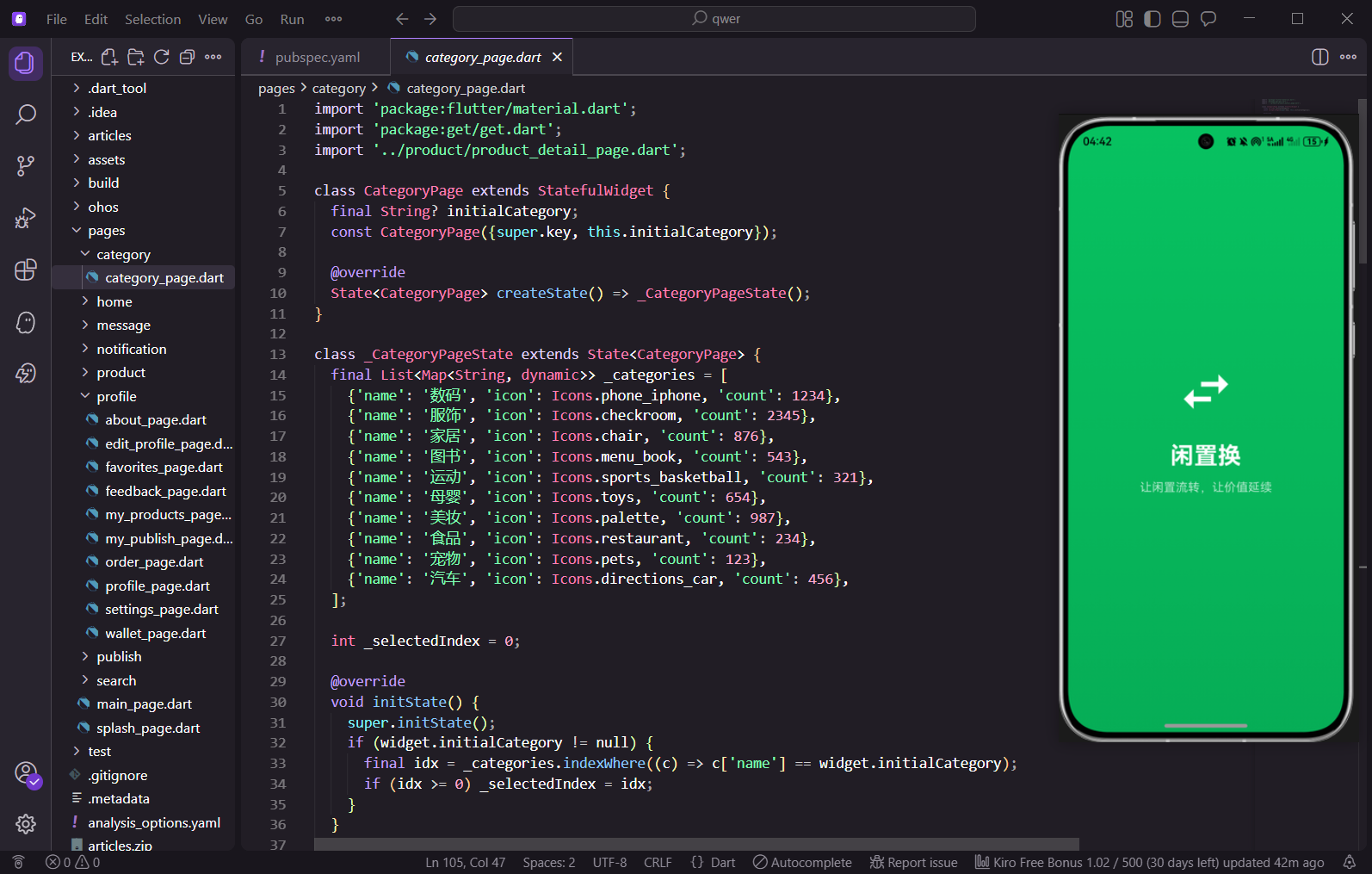Go back in navigation history
1372x874 pixels.
click(402, 19)
